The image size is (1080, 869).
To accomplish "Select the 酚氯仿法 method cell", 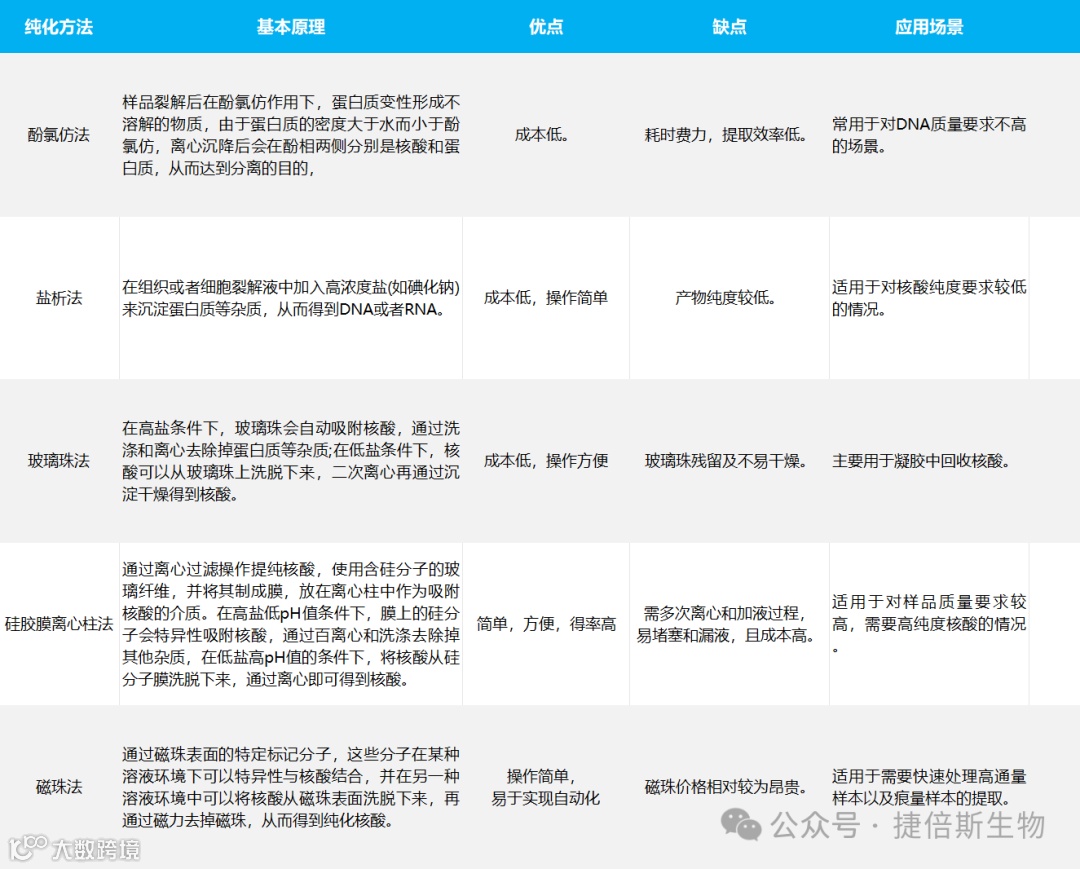I will point(59,135).
